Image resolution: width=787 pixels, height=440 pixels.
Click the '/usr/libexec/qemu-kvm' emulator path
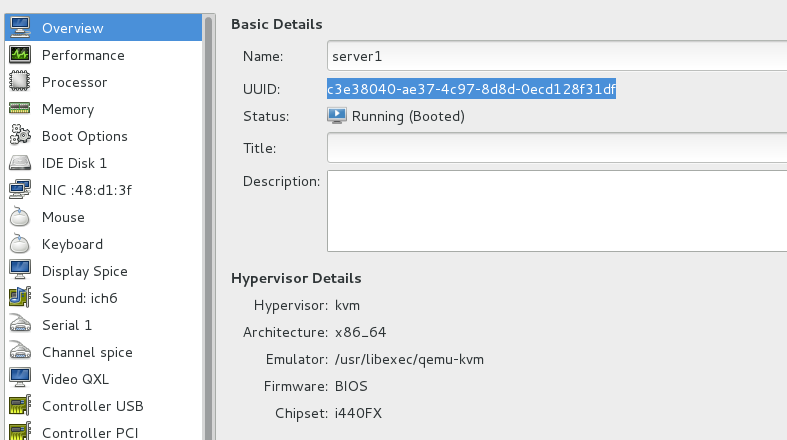[409, 359]
